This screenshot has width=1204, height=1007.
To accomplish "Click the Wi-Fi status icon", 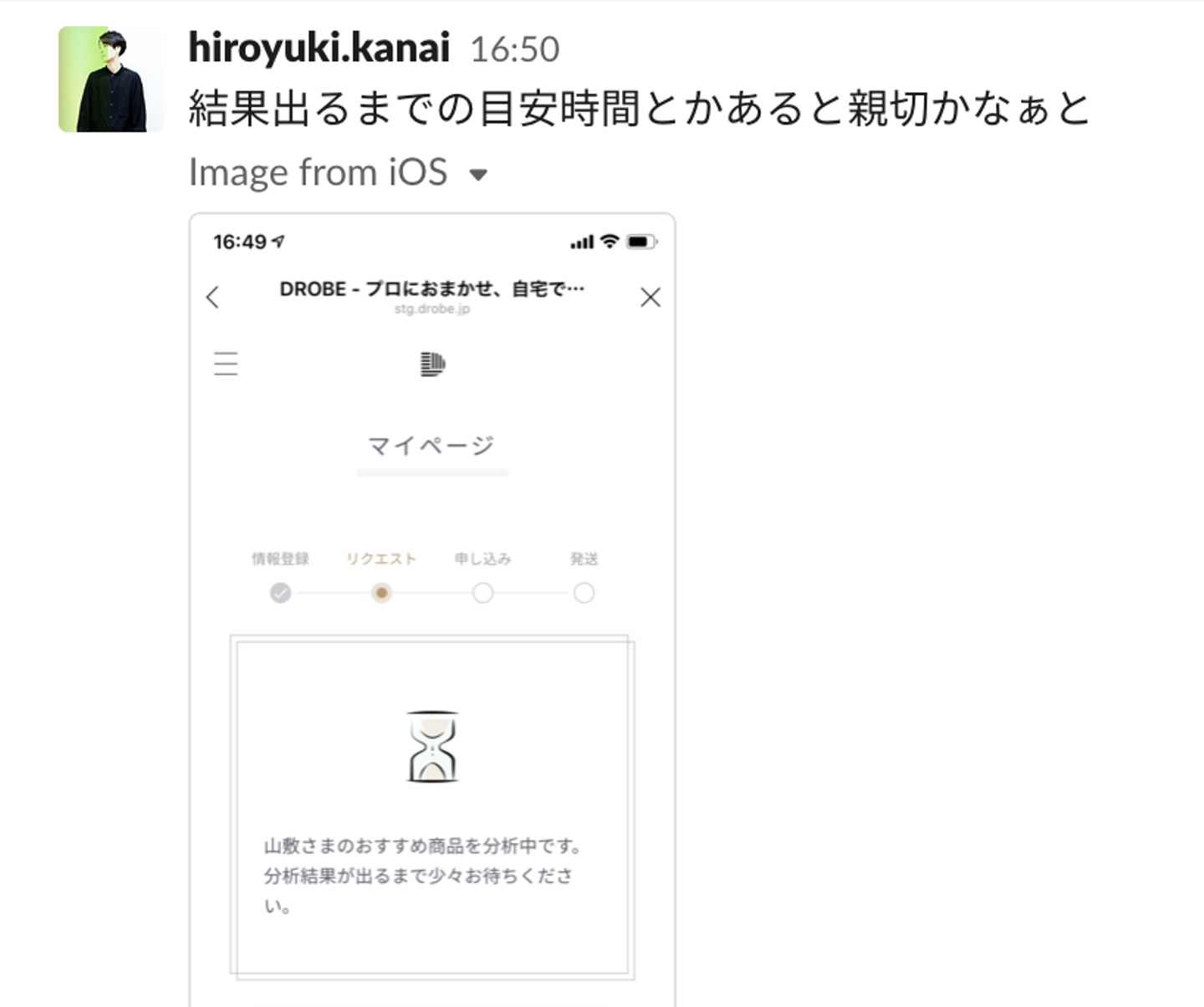I will 610,242.
